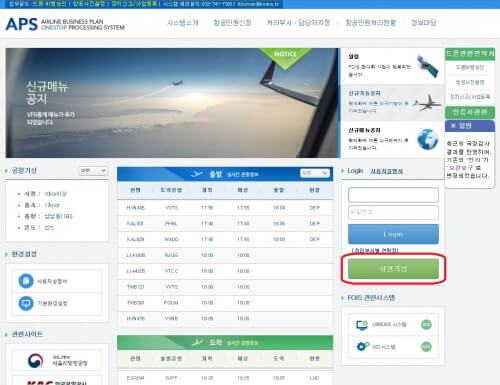Open the 처리부서·담당자지정 menu
Screen dimensions: 500x385
coord(298,23)
